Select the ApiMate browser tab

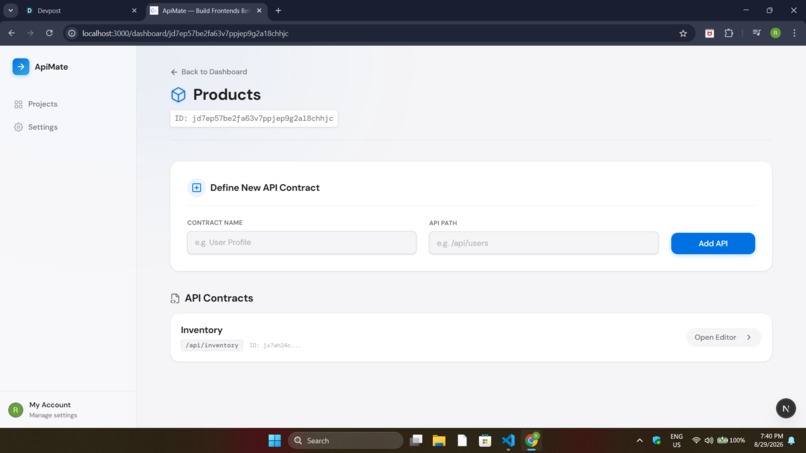pos(205,11)
